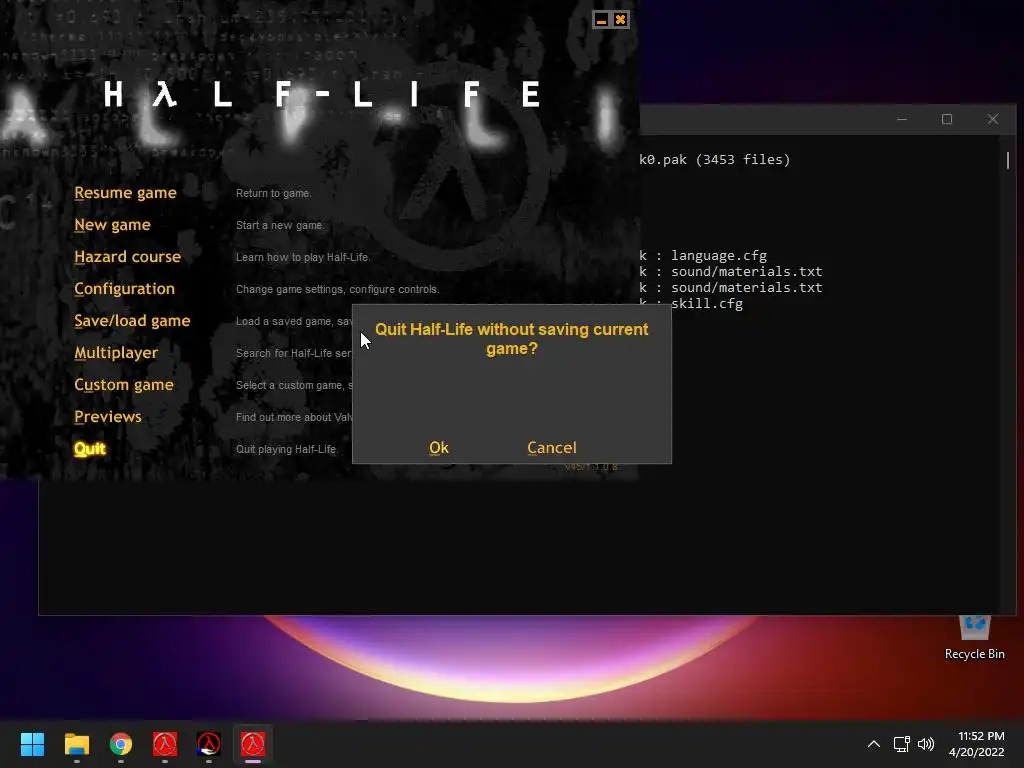Switch to first Half-Life taskbar icon
Screen dimensions: 1024x768
[165, 744]
